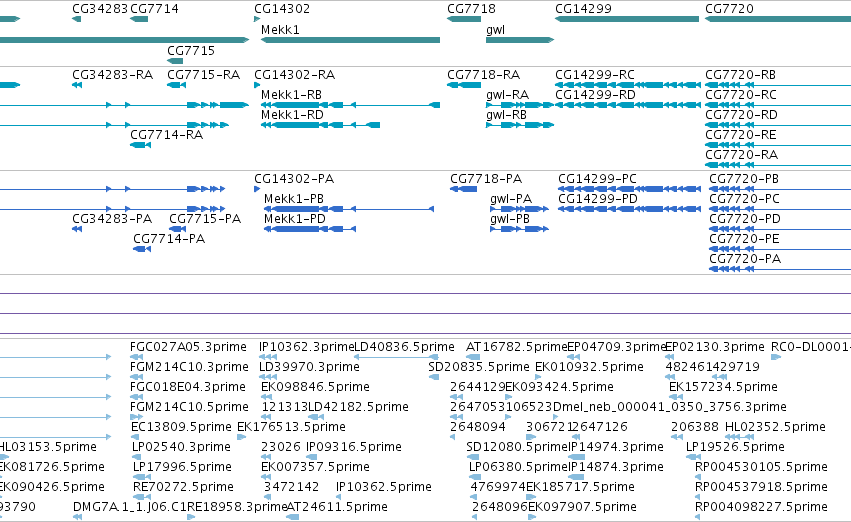Screen dimensions: 851x522
Task: Click the LD40836.5prime EST label
Action: [404, 347]
